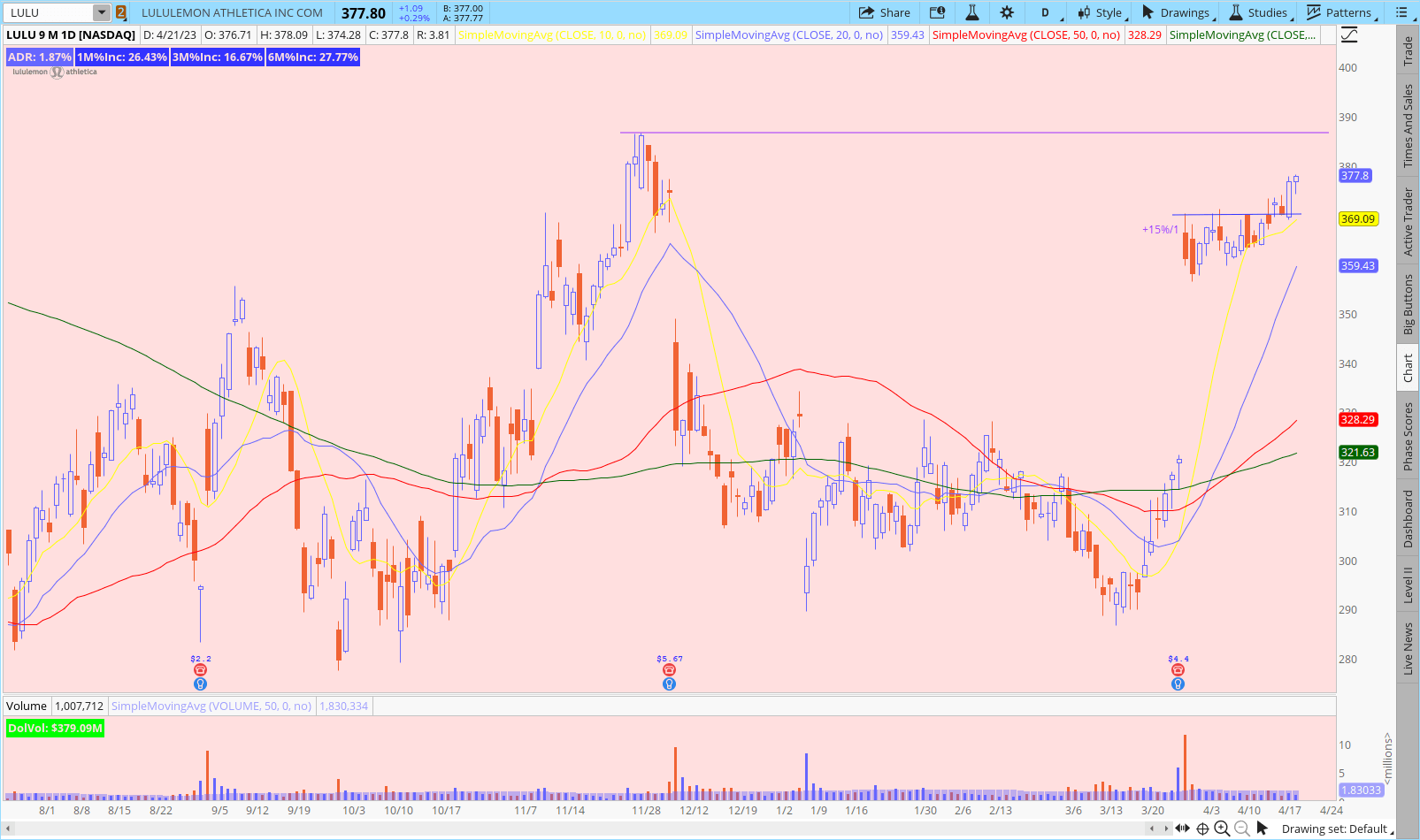The image size is (1420, 840).
Task: Select the pointer cursor tool at bottom
Action: [x=1263, y=829]
